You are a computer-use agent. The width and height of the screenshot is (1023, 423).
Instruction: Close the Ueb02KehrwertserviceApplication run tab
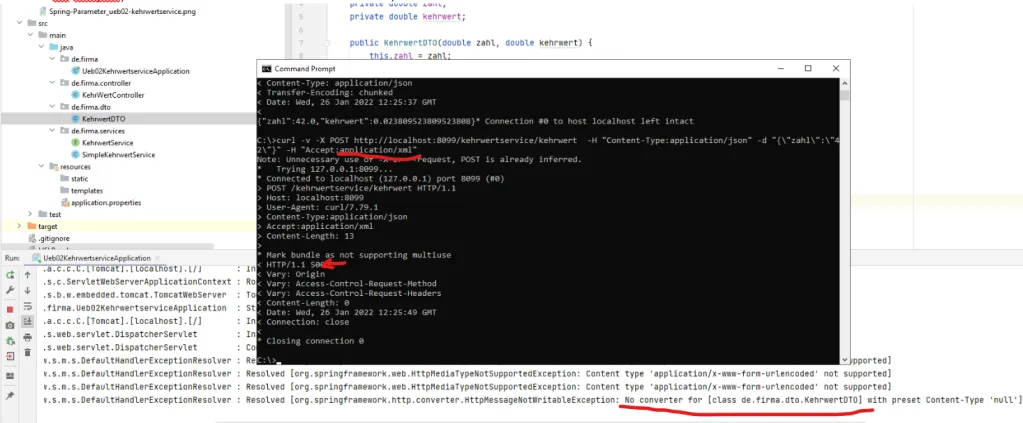[x=157, y=258]
